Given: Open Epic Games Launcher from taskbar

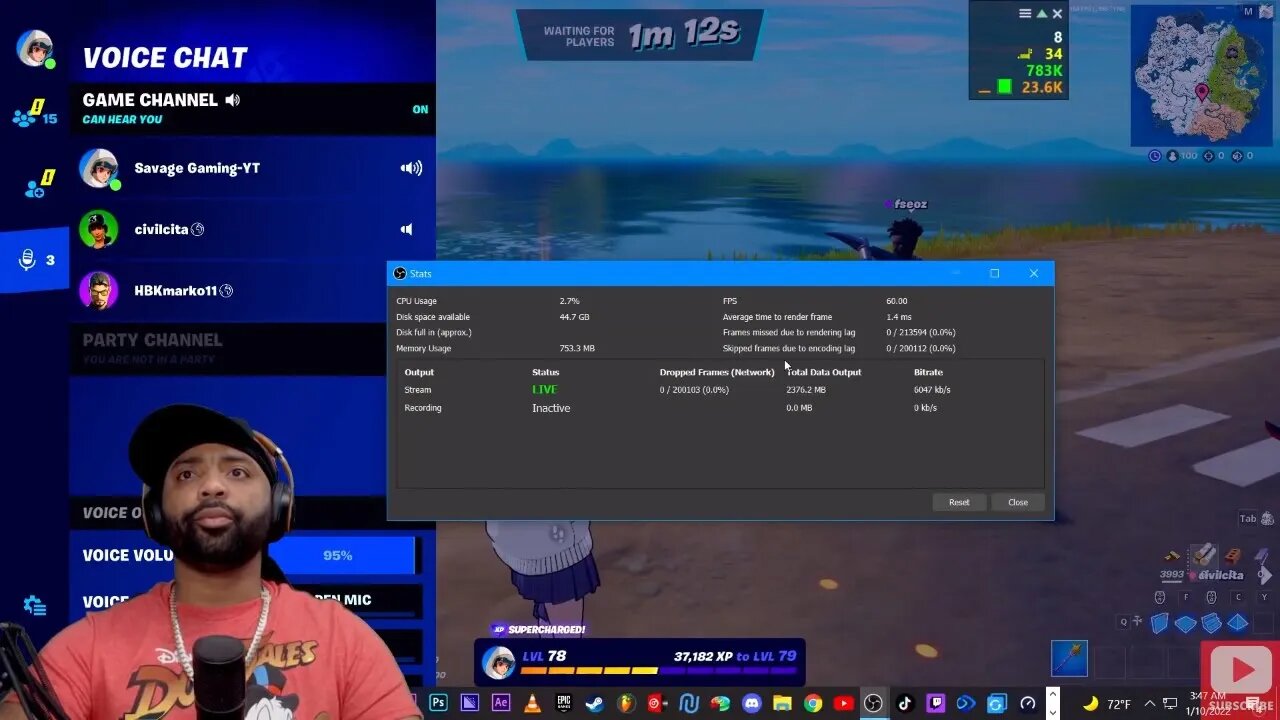Looking at the screenshot, I should [564, 703].
